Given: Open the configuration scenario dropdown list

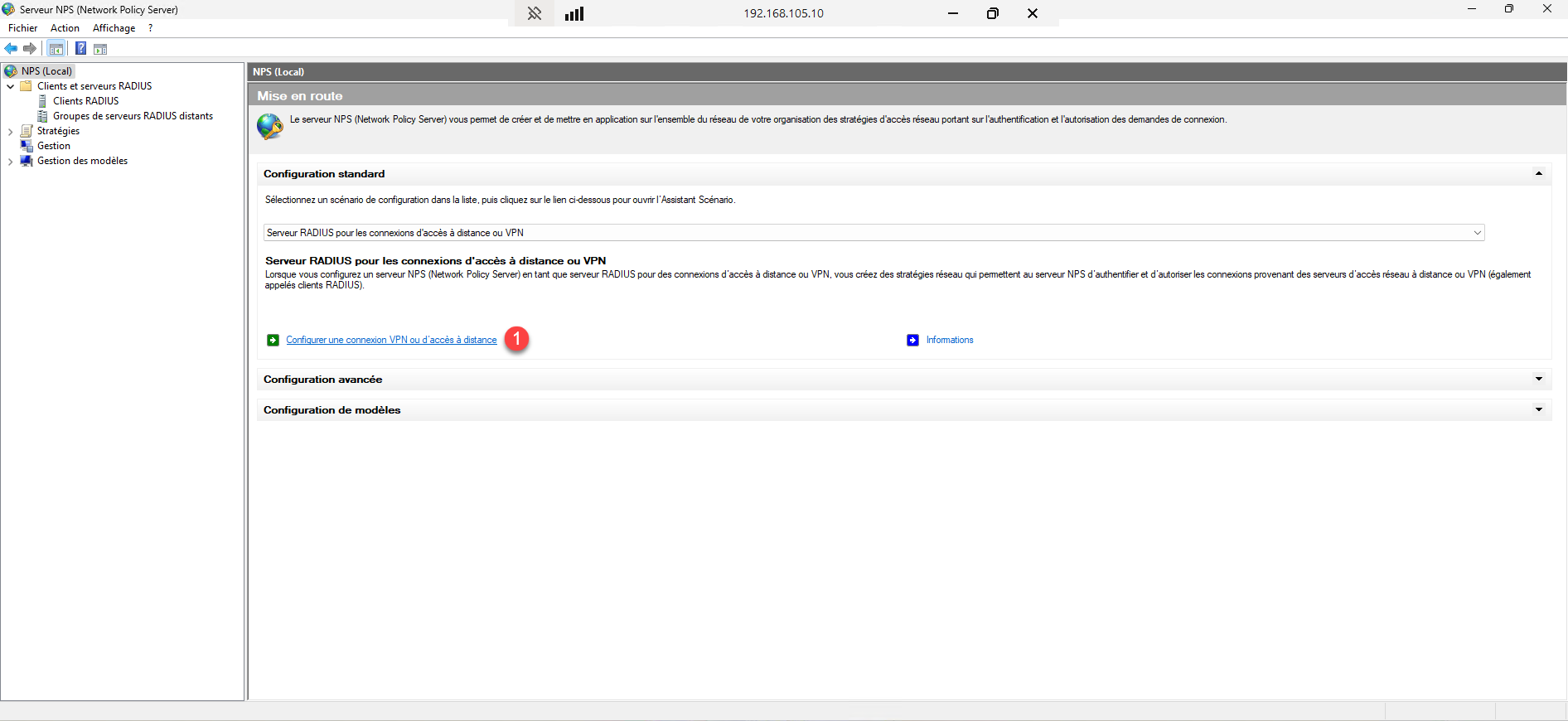Looking at the screenshot, I should point(1477,233).
